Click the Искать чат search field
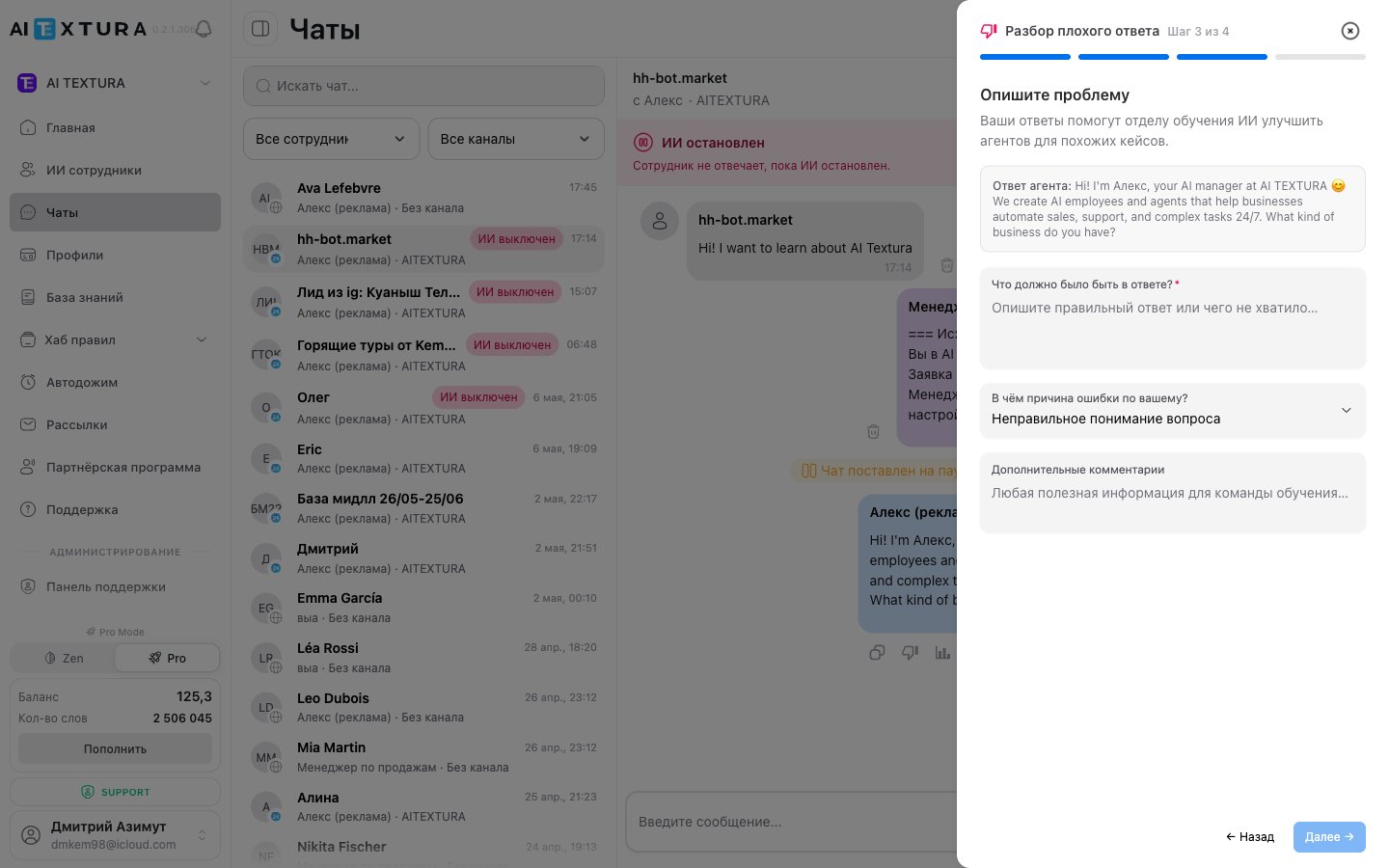 click(x=423, y=86)
